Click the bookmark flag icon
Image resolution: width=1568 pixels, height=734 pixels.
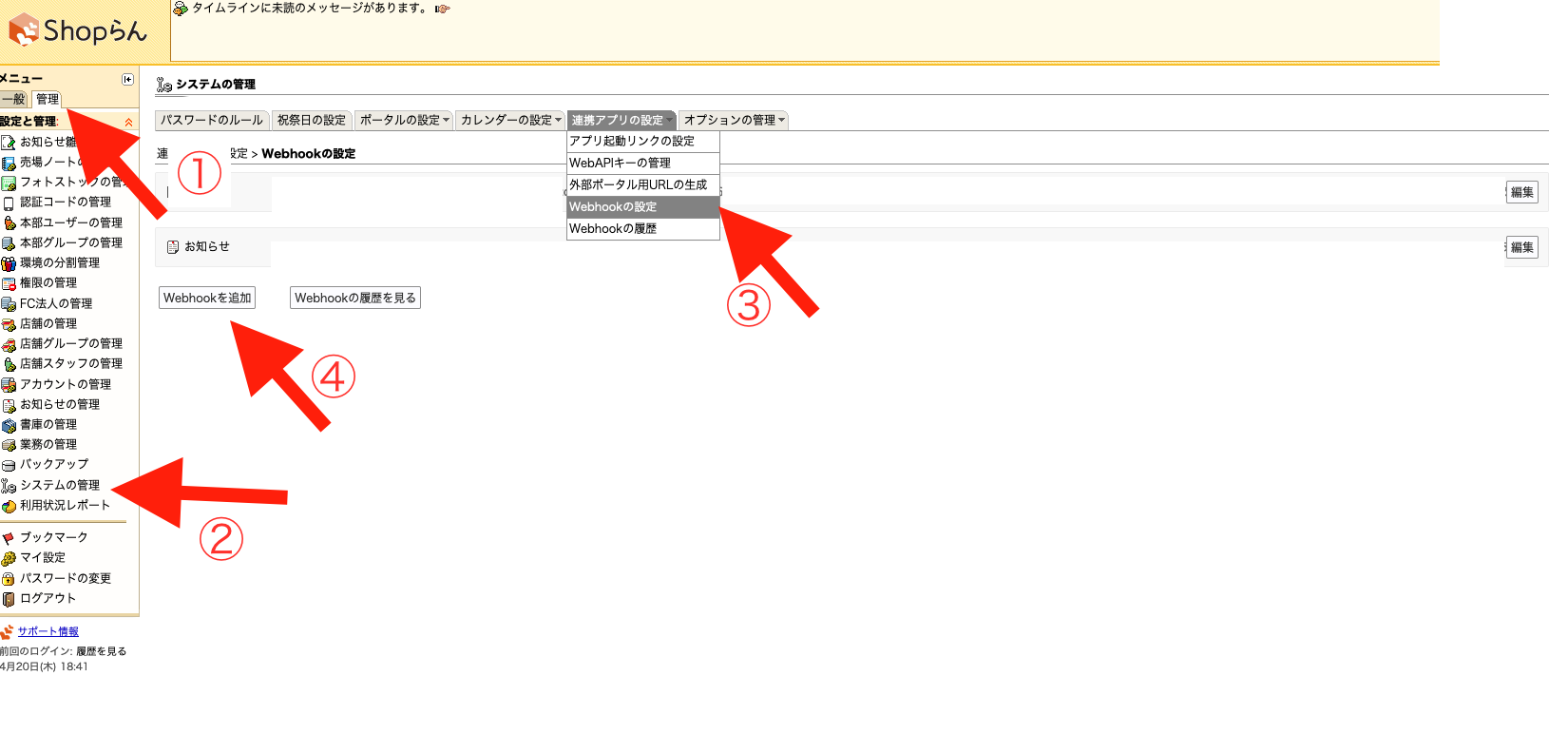(x=9, y=538)
